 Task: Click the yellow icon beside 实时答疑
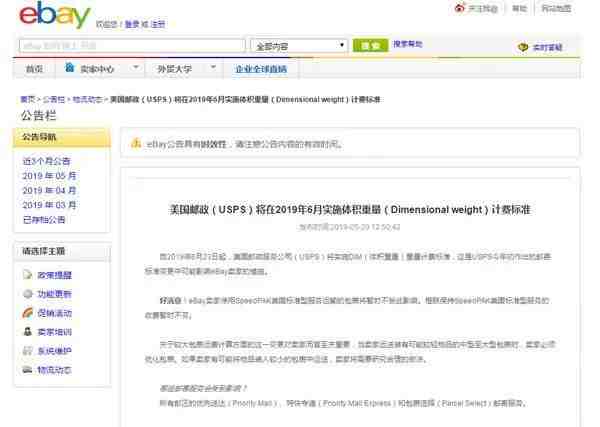click(523, 47)
